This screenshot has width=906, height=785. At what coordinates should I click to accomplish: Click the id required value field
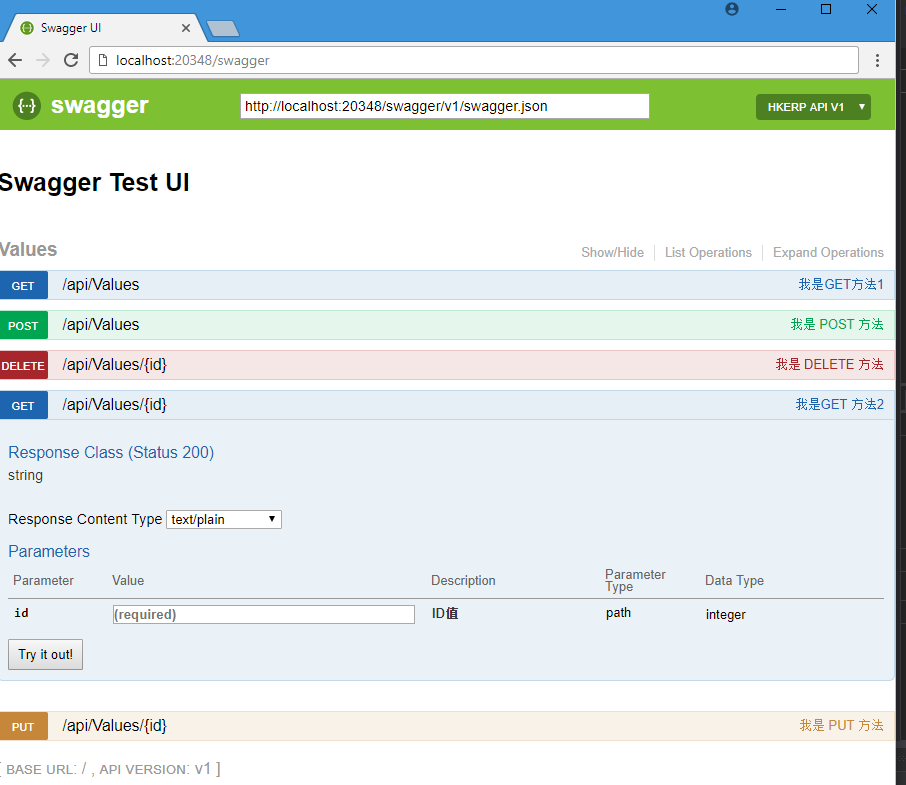[x=263, y=615]
